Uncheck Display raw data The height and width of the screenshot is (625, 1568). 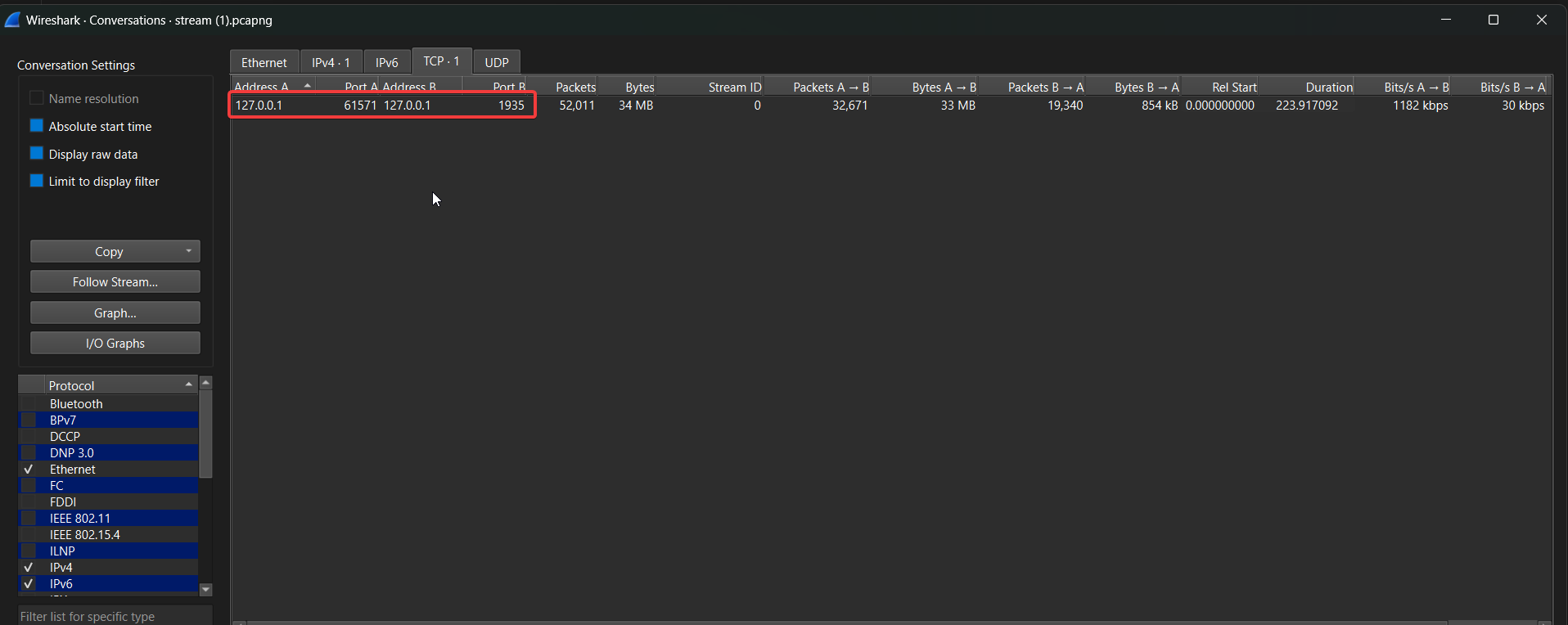37,154
